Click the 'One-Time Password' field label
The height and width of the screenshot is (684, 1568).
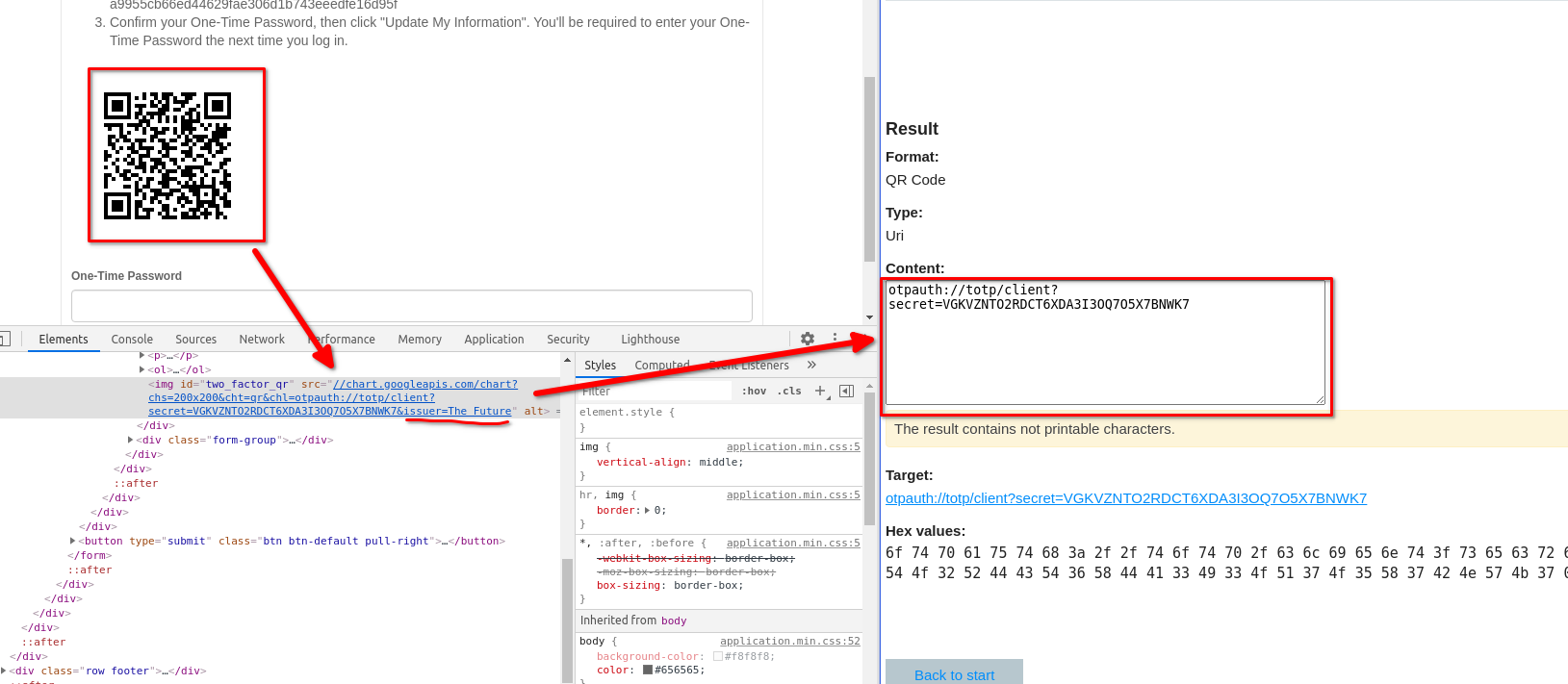coord(126,276)
